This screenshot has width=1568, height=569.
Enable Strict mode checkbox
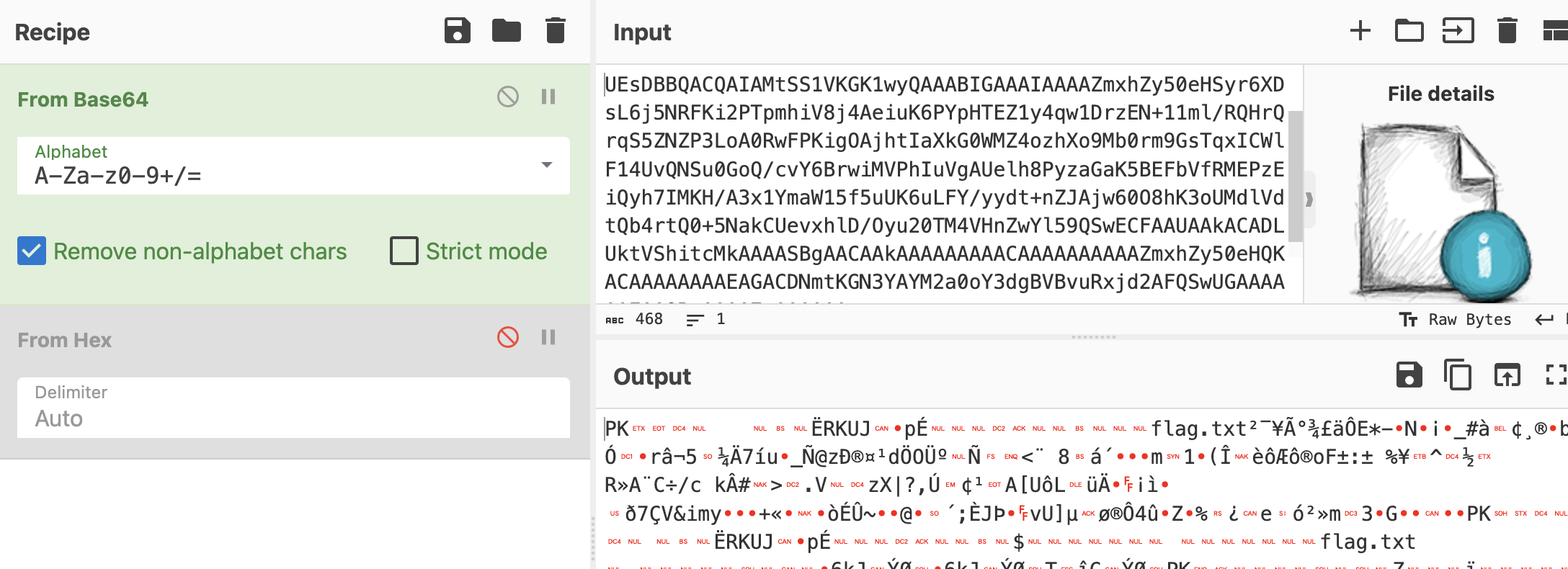[404, 251]
